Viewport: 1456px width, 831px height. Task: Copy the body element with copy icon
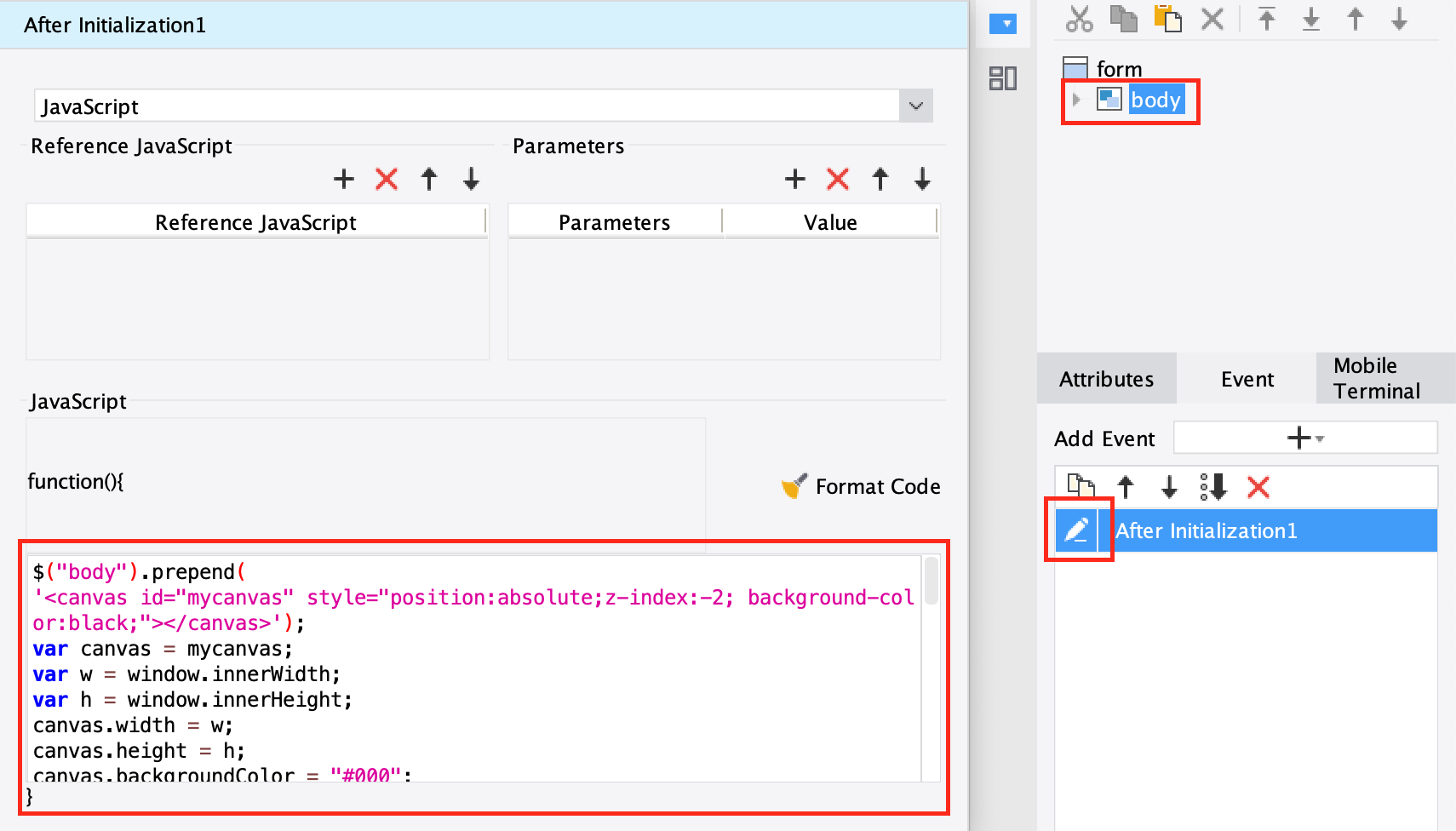(x=1123, y=19)
